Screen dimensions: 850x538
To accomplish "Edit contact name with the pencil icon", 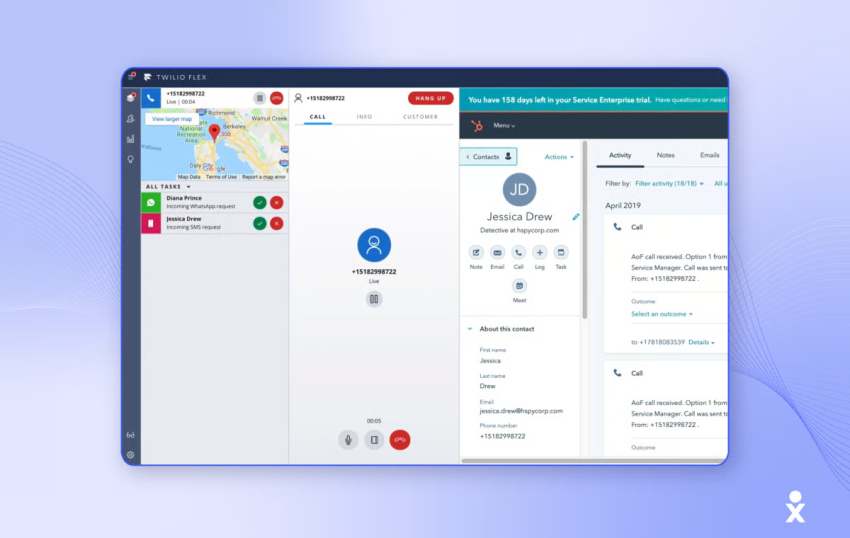I will point(576,216).
